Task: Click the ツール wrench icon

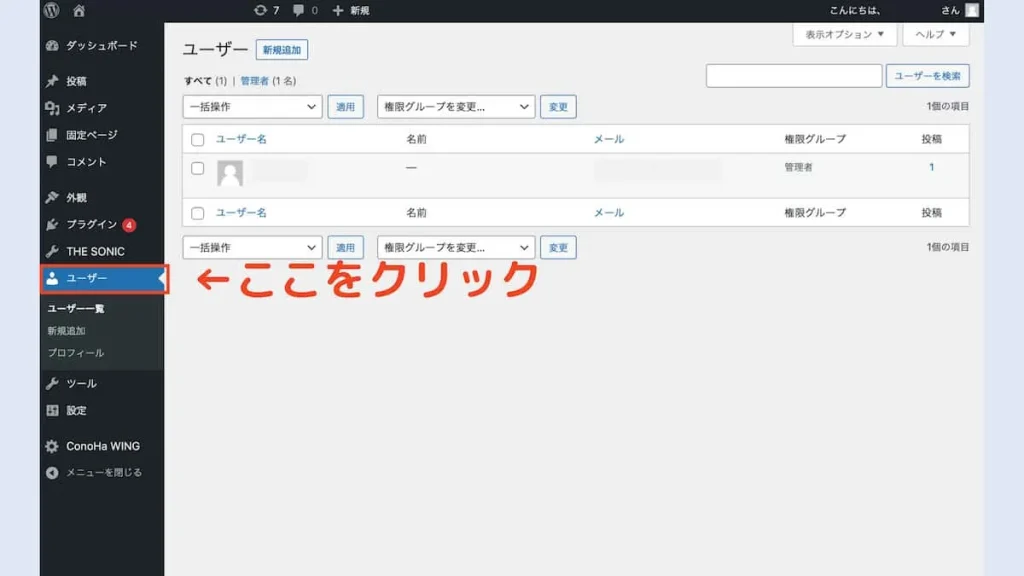Action: click(52, 383)
